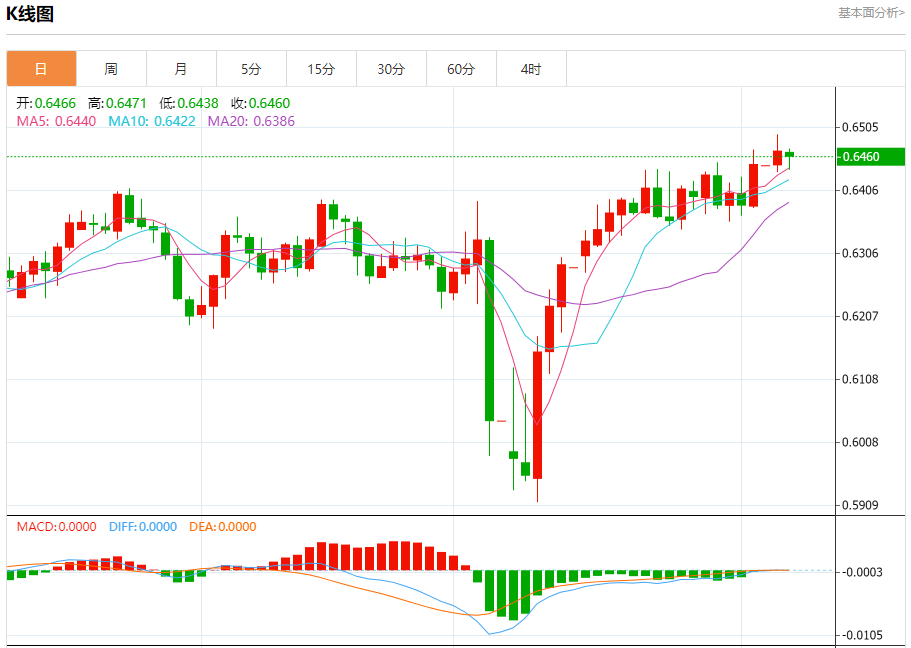Viewport: 911px width, 648px height.
Task: Click the 0.6406 price axis label
Action: pyautogui.click(x=860, y=190)
